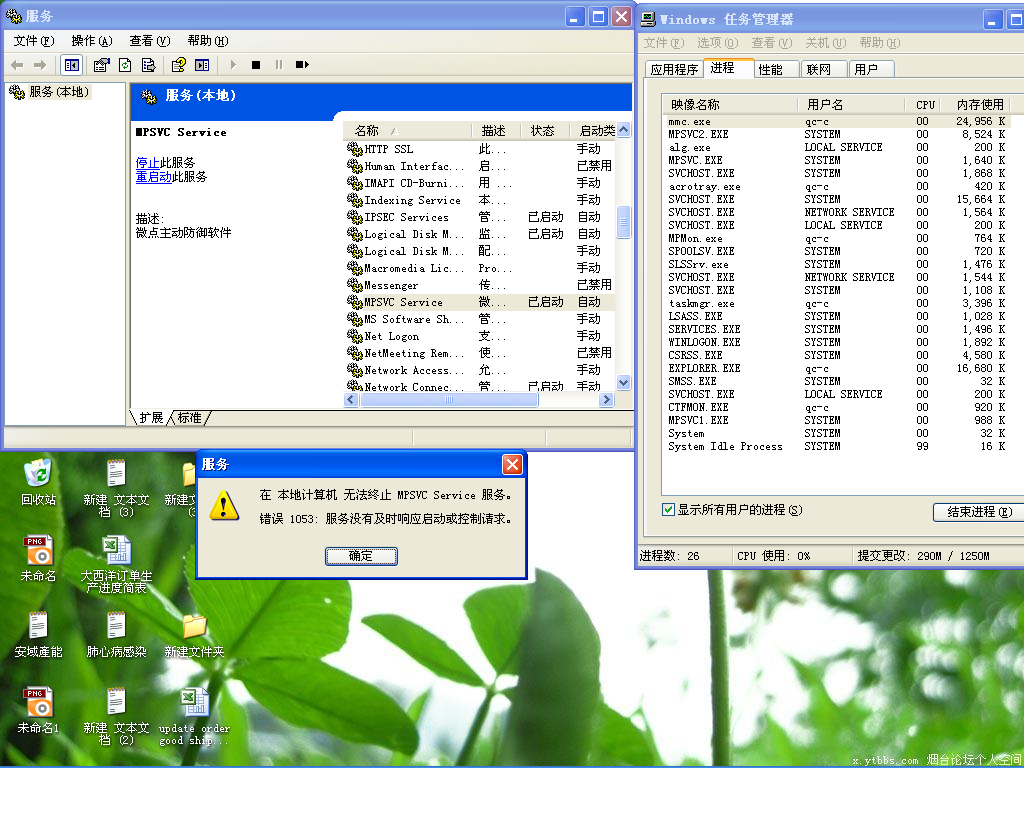Select Messenger service row
Viewport: 1024px width, 837px height.
coord(480,285)
